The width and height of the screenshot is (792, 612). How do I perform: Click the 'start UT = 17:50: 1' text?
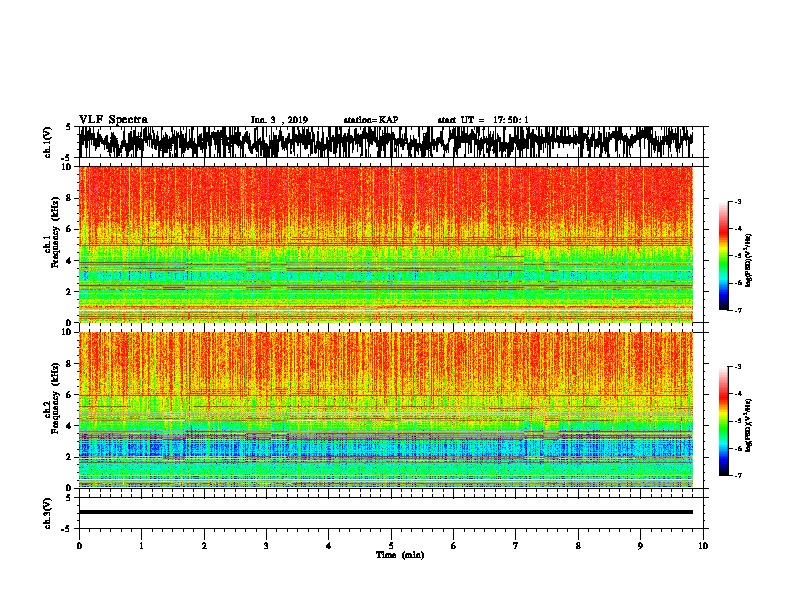483,120
